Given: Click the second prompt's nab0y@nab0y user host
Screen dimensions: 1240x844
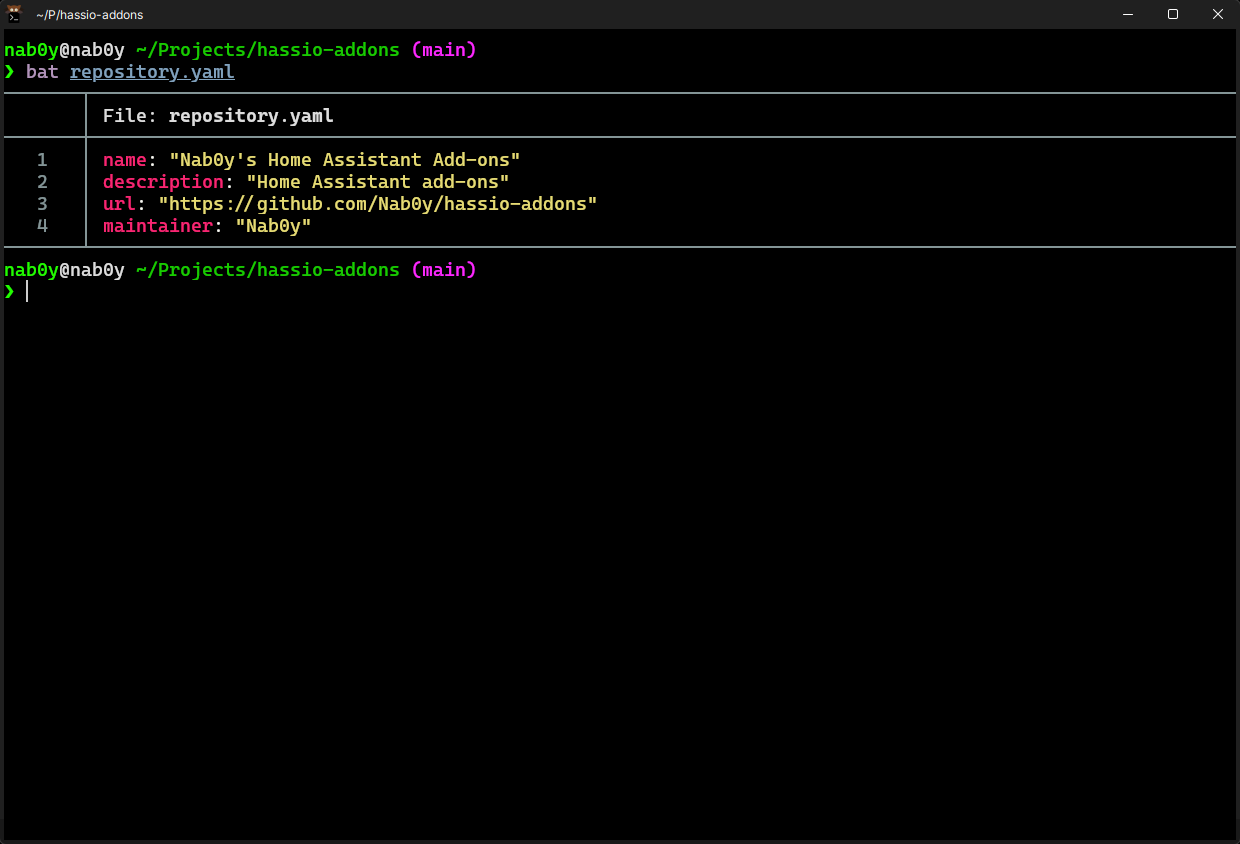Looking at the screenshot, I should point(64,270).
